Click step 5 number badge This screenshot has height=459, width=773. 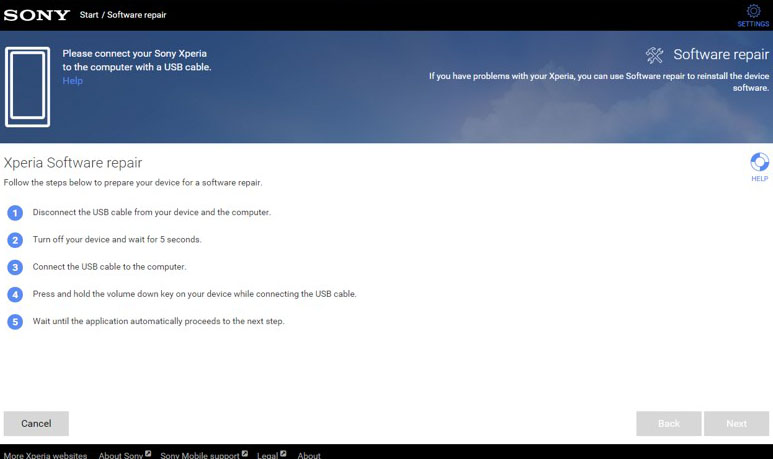click(x=15, y=321)
